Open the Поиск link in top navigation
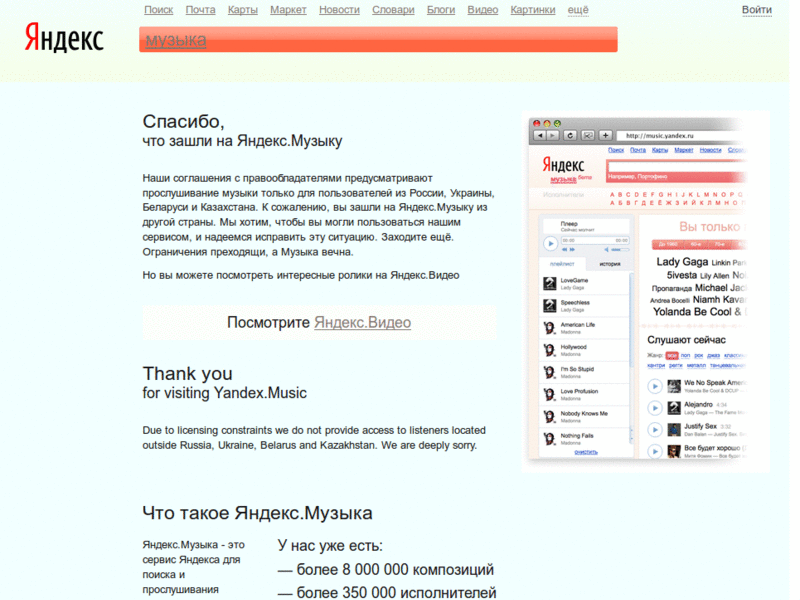This screenshot has width=800, height=600. pos(159,10)
